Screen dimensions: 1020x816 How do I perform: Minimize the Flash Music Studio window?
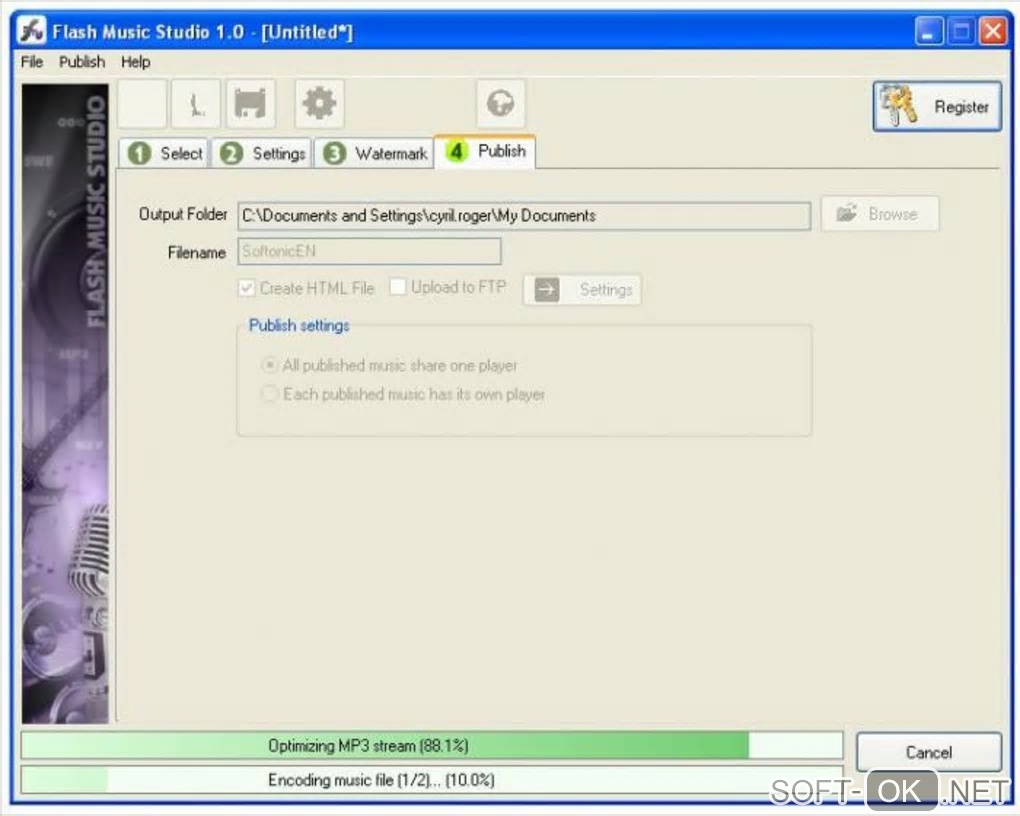pos(928,31)
